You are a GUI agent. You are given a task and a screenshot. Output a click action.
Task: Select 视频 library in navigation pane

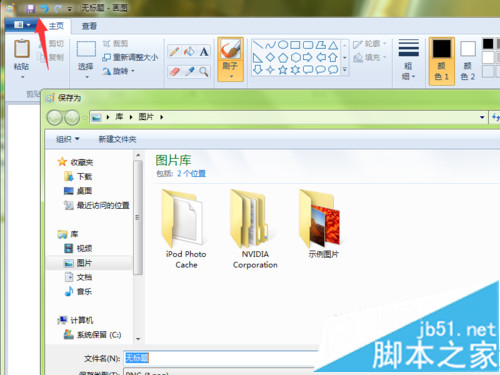click(78, 248)
